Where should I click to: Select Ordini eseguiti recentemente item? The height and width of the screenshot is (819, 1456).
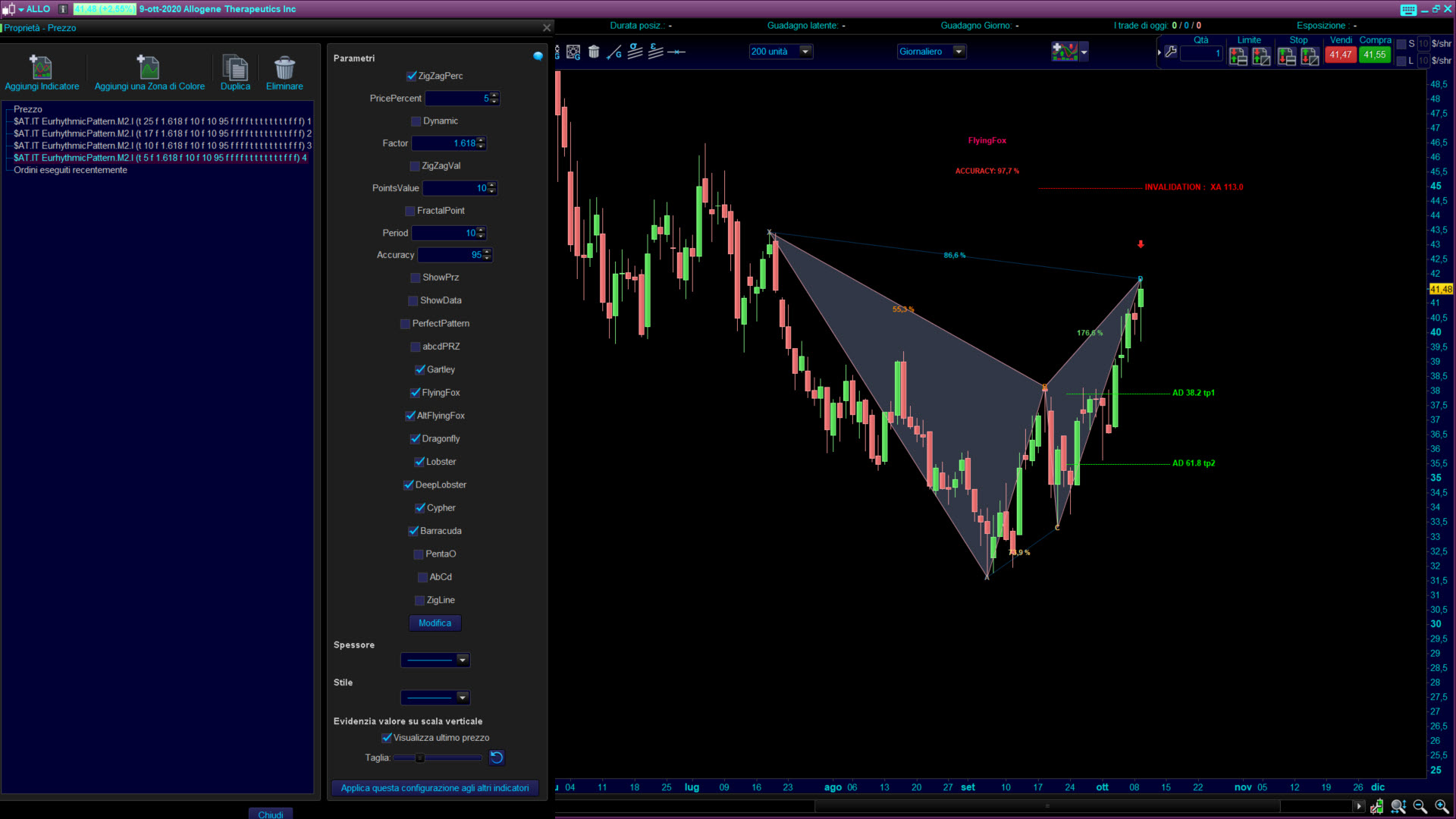[70, 170]
